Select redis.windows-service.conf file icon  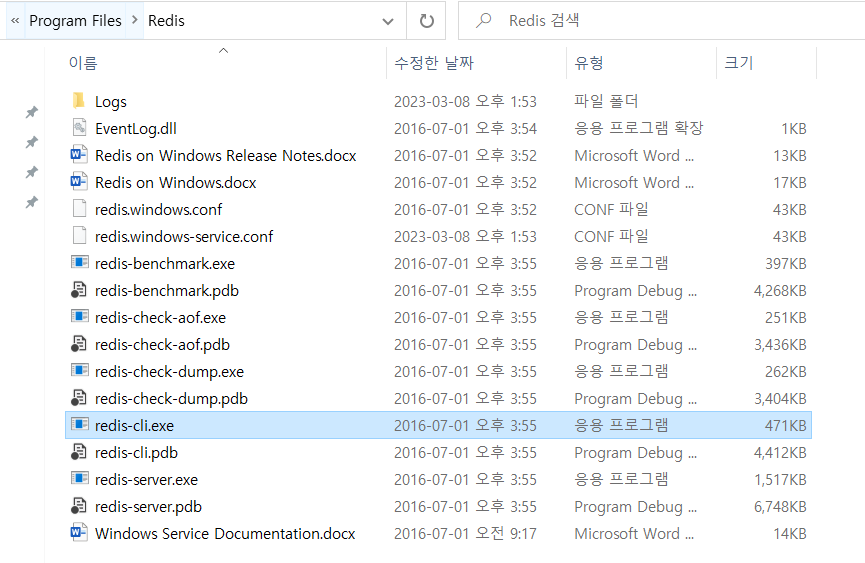point(79,236)
